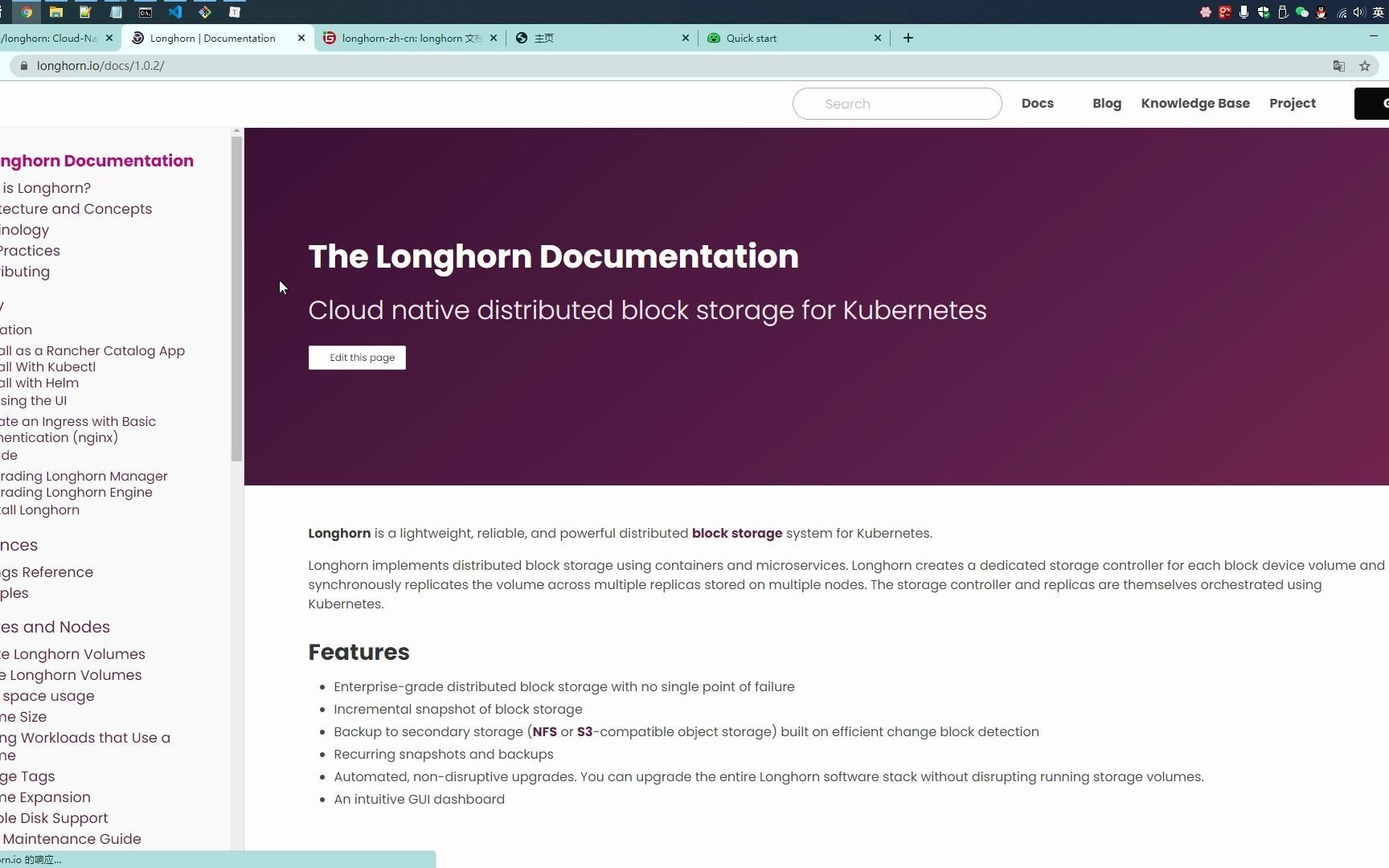Viewport: 1389px width, 868px height.
Task: Open Windows Defender in the system tray
Action: [x=1263, y=12]
